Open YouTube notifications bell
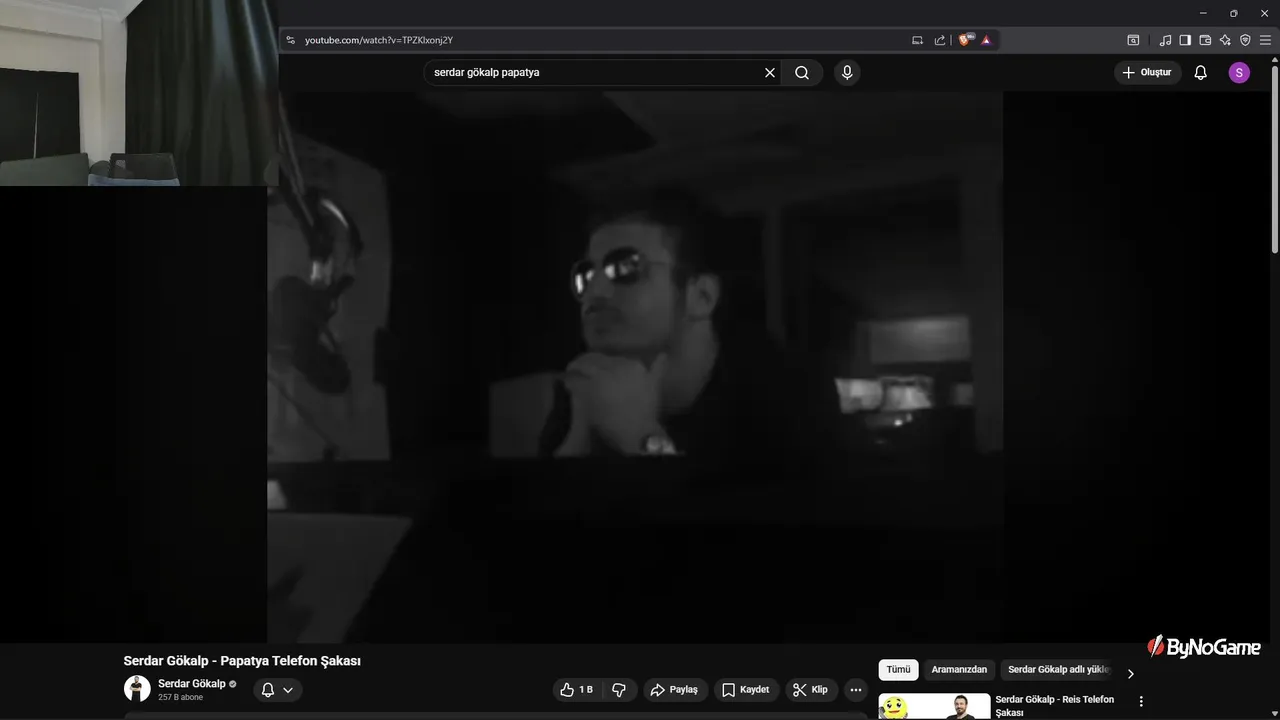Viewport: 1280px width, 720px height. (x=1201, y=73)
